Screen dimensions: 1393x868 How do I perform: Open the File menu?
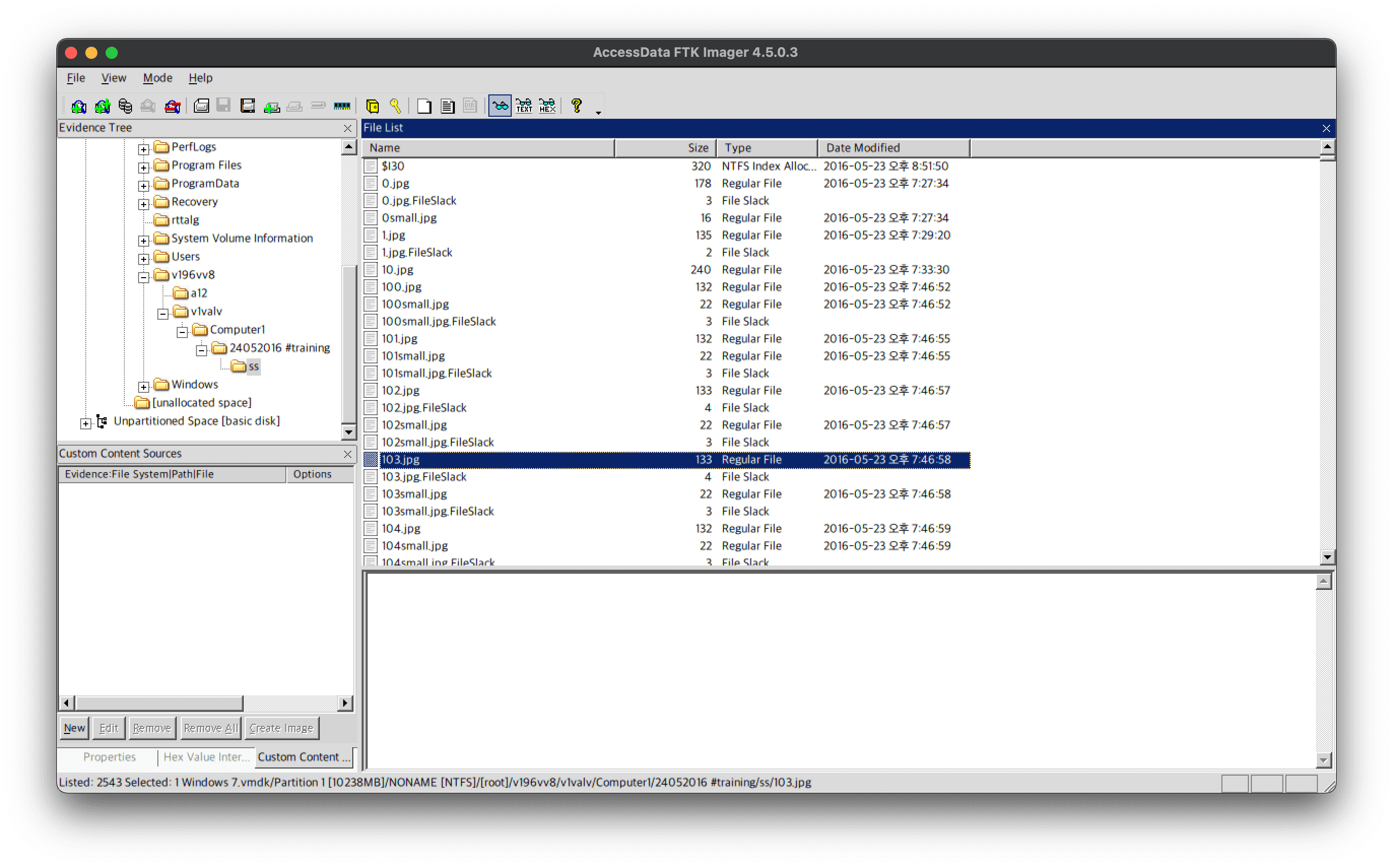76,78
